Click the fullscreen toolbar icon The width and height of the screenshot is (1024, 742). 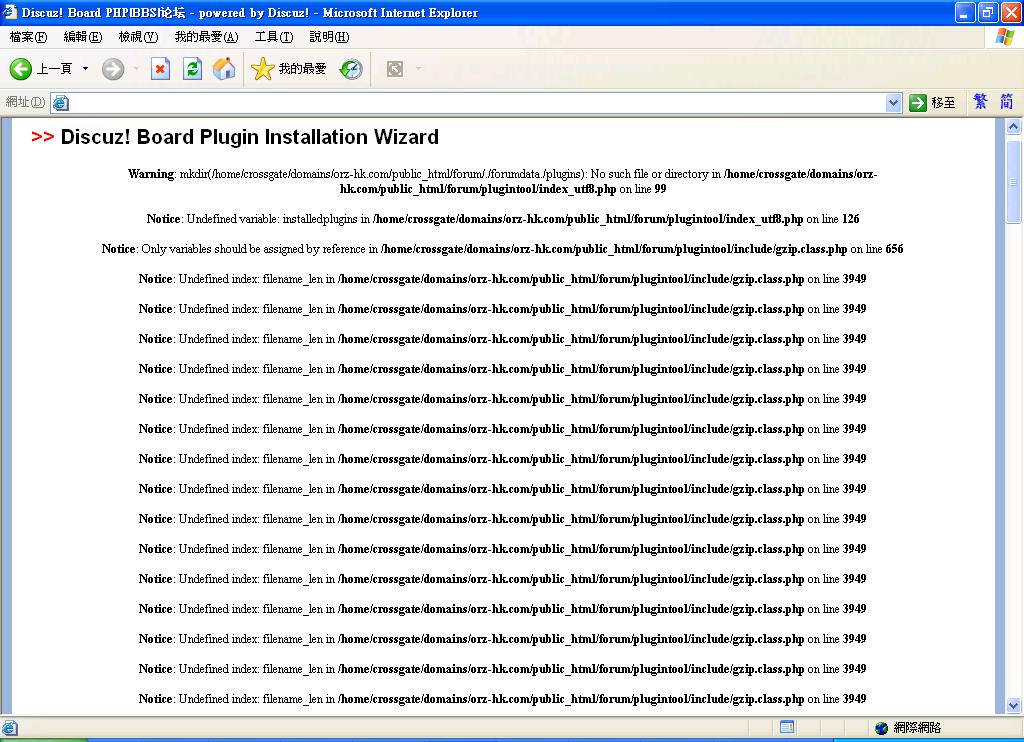tap(394, 69)
